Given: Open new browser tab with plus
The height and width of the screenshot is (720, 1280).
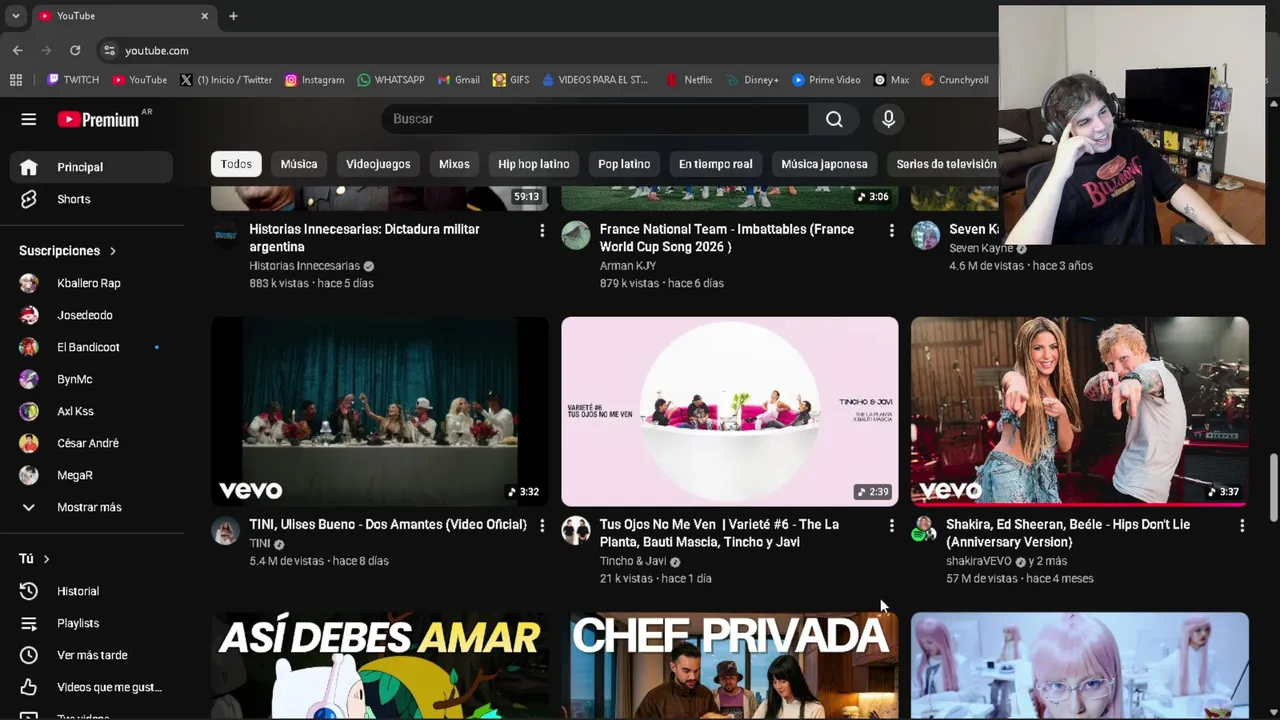Looking at the screenshot, I should [x=233, y=16].
